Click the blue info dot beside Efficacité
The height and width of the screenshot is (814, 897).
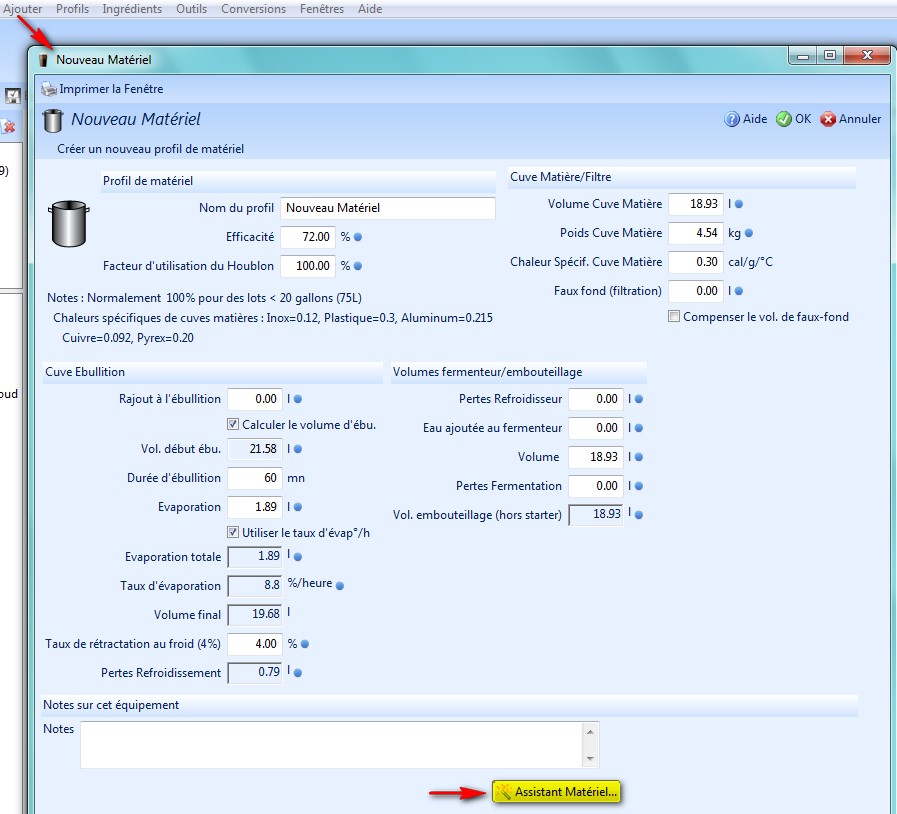pos(358,238)
